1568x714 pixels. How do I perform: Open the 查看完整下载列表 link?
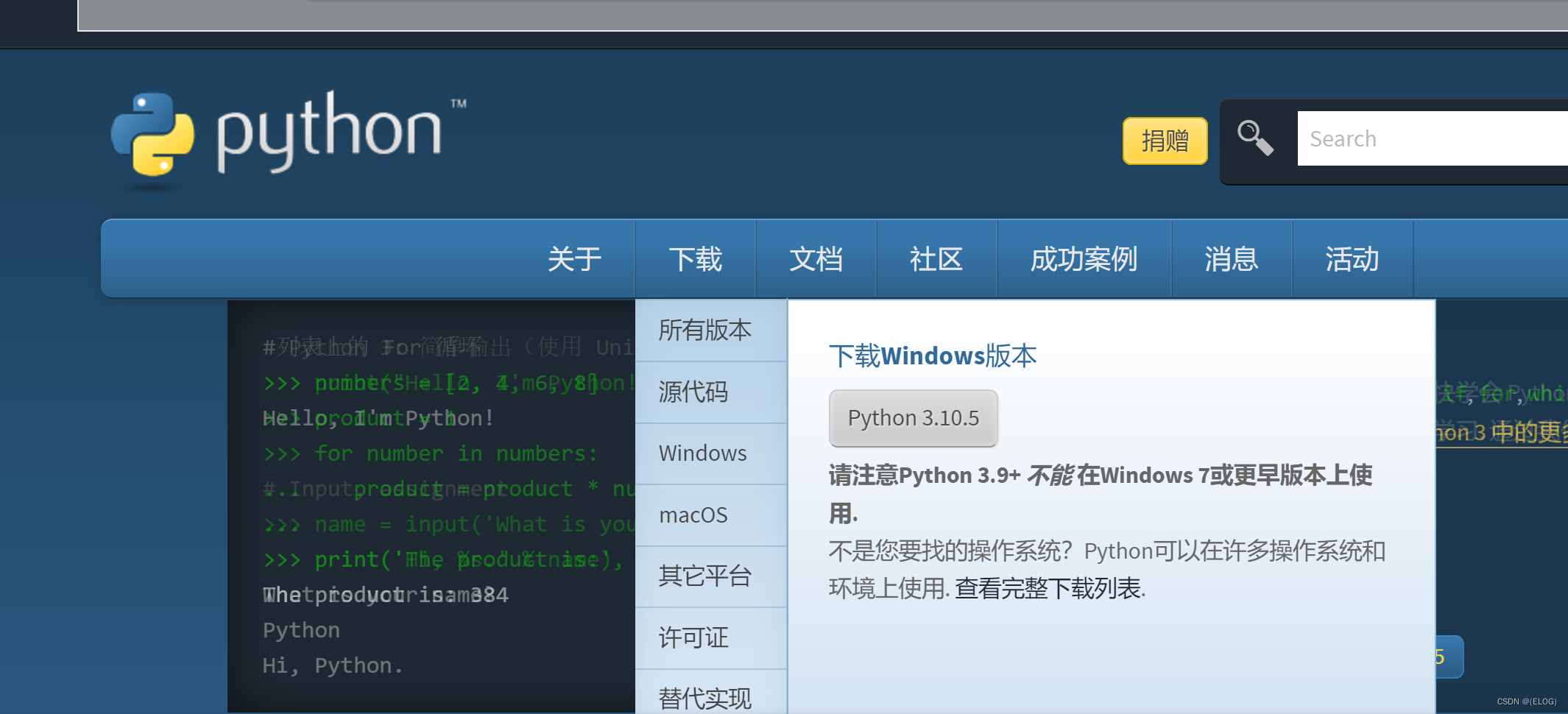pyautogui.click(x=1049, y=588)
